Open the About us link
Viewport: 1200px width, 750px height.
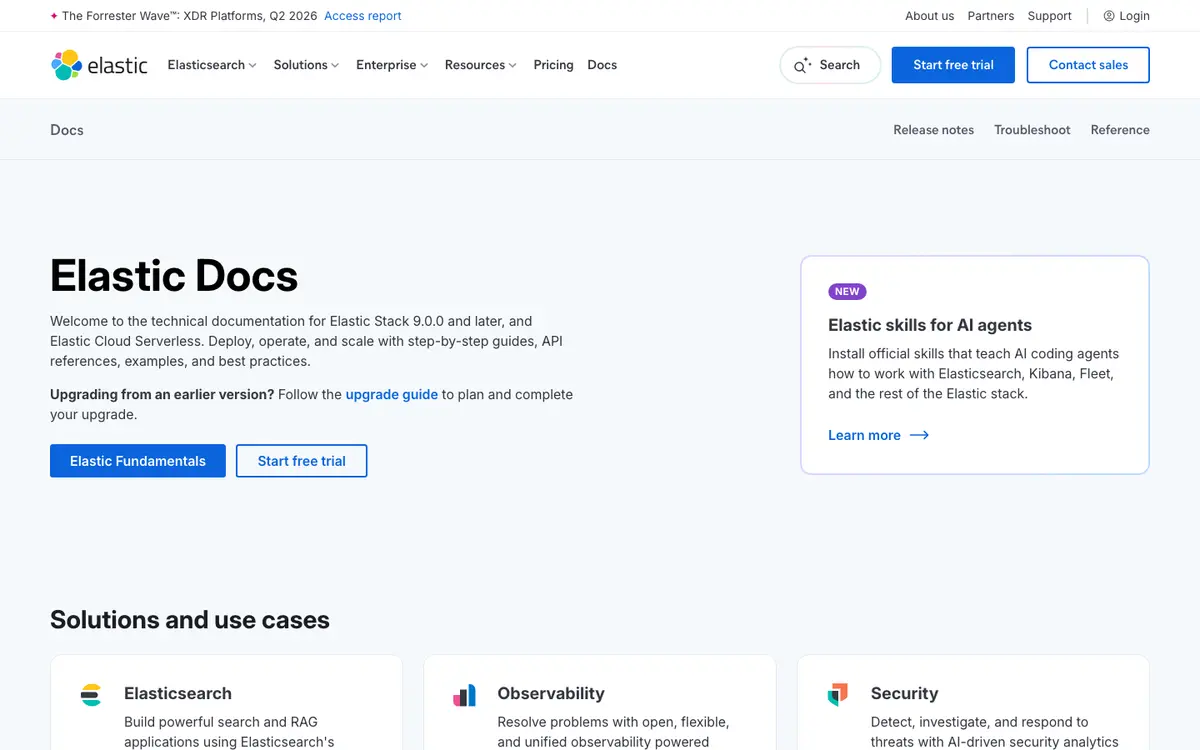click(929, 16)
